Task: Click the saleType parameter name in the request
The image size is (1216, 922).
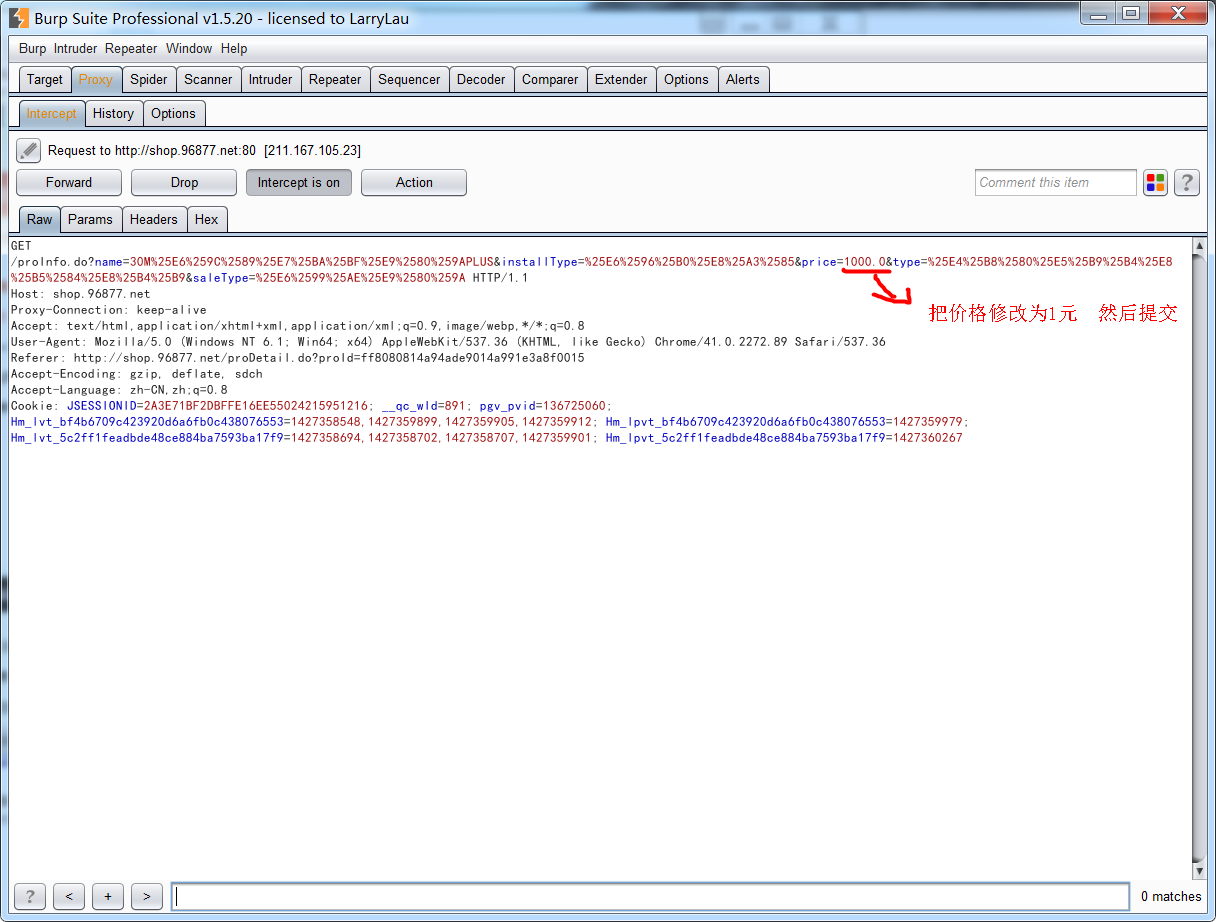Action: click(221, 278)
